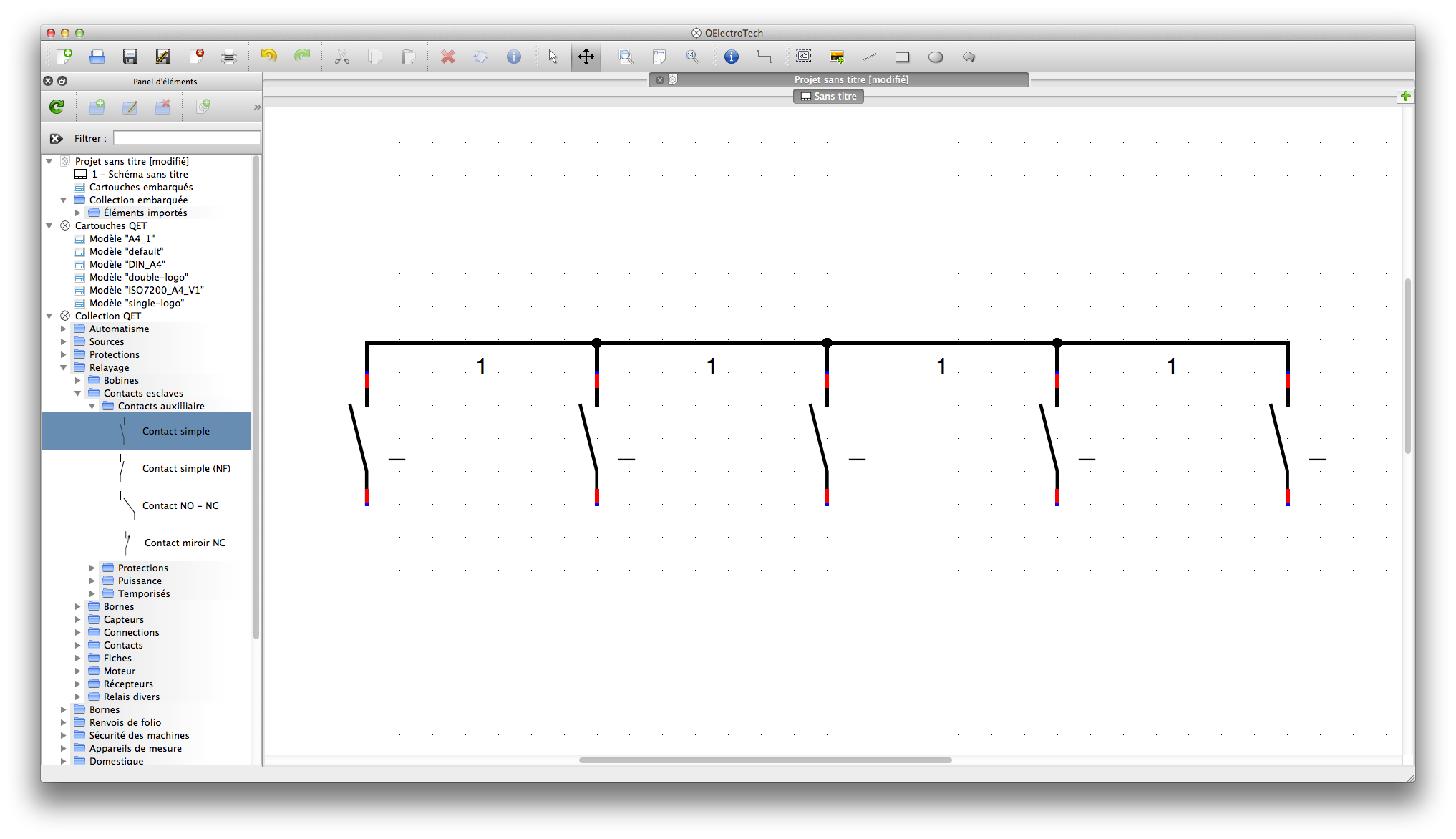Clear the filter with X button
Image resolution: width=1456 pixels, height=839 pixels.
click(56, 138)
